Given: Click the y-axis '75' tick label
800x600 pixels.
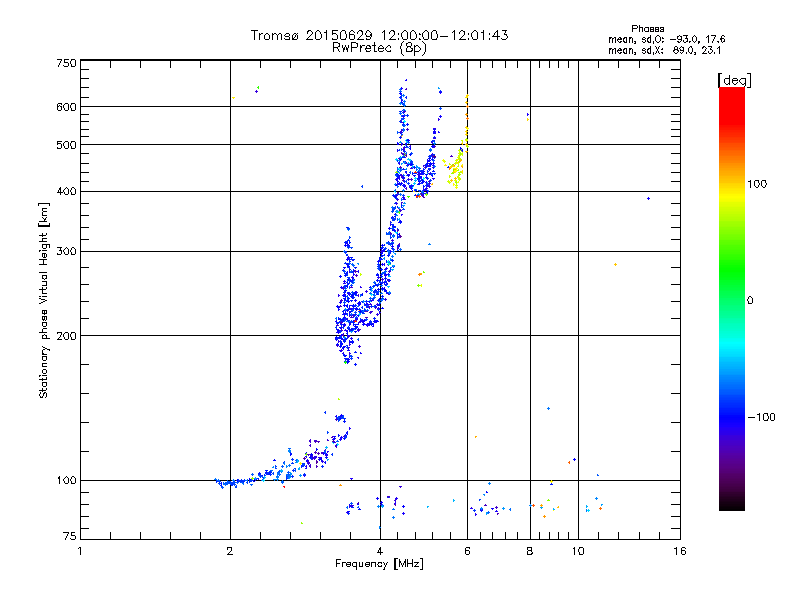Looking at the screenshot, I should [69, 536].
